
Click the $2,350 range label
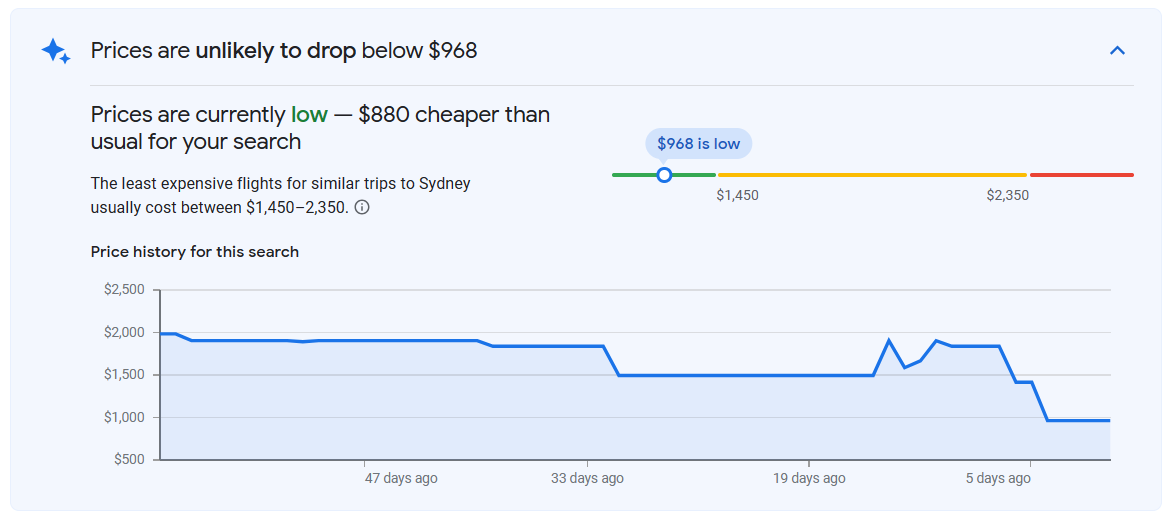(x=1008, y=196)
